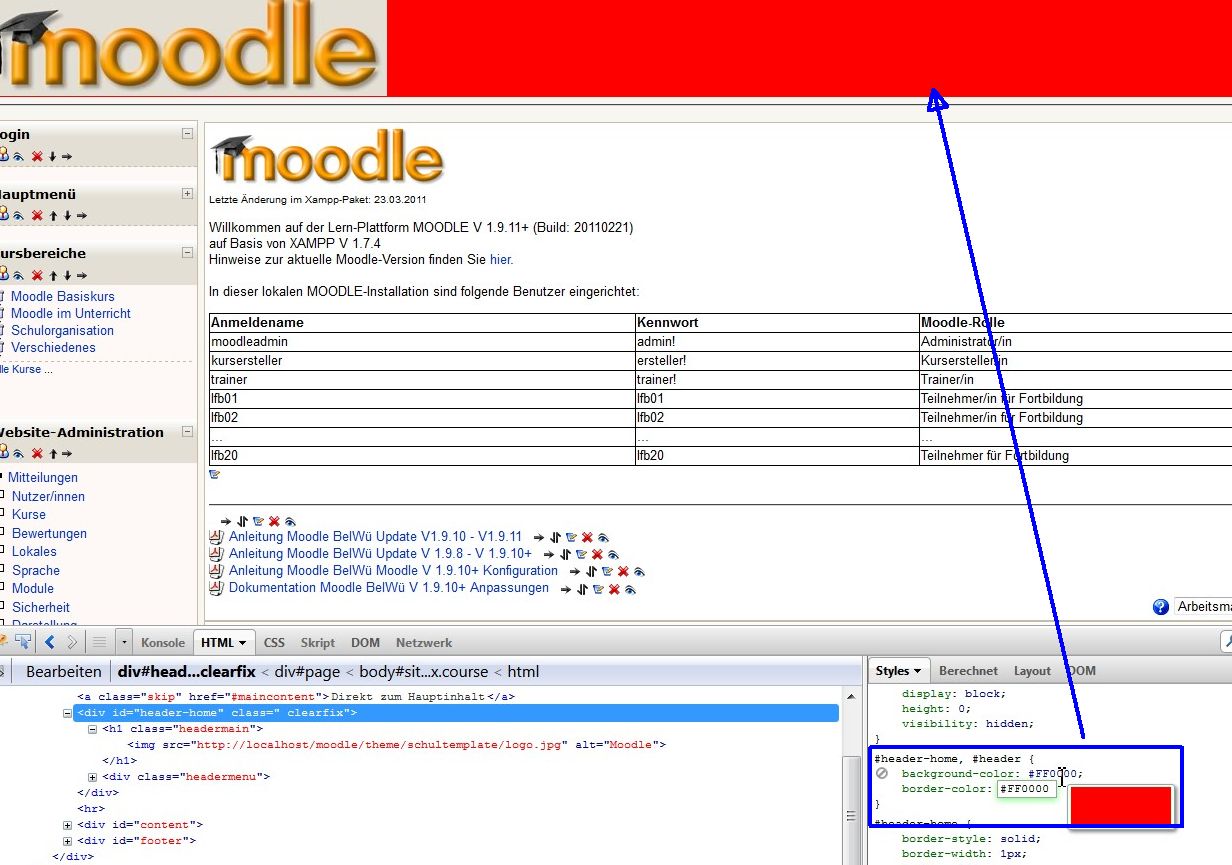The image size is (1232, 865).
Task: Go back in Firebug panel history
Action: pyautogui.click(x=49, y=642)
